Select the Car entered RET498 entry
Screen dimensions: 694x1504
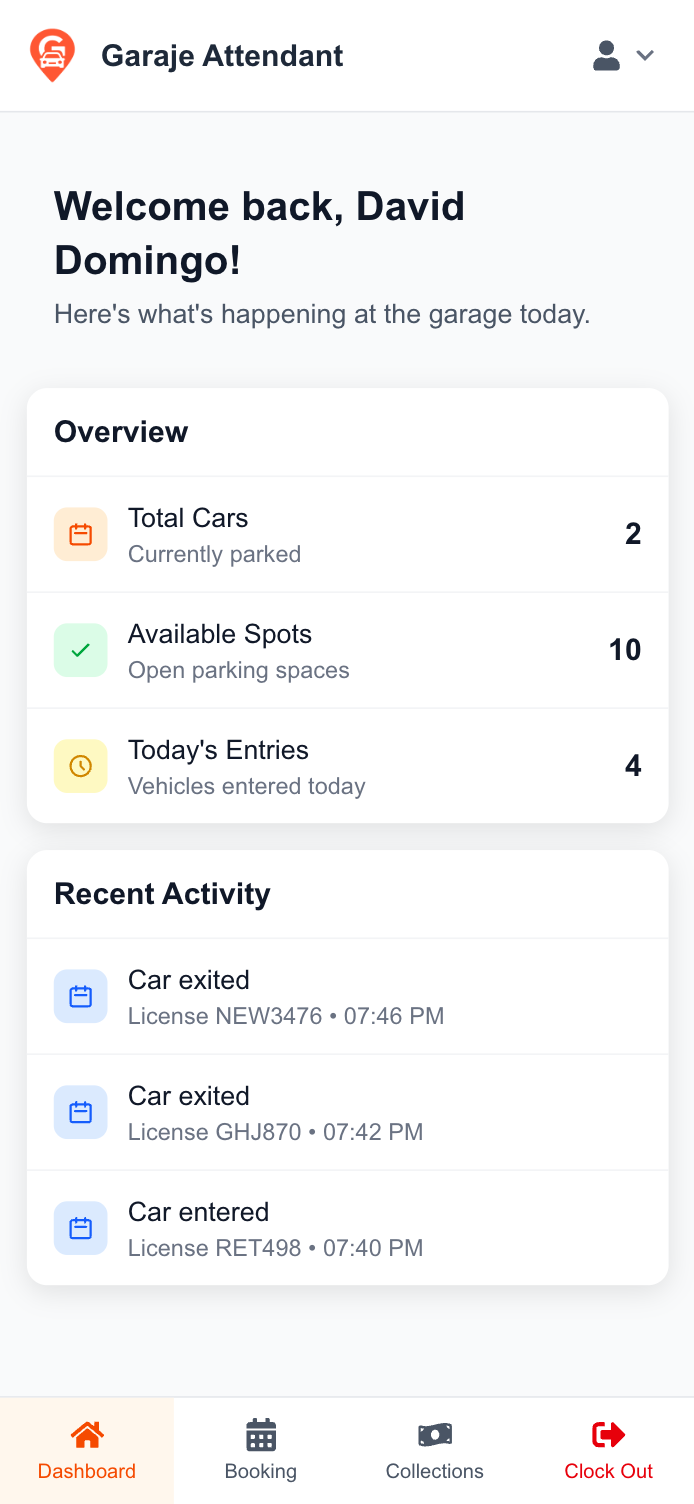(347, 1228)
